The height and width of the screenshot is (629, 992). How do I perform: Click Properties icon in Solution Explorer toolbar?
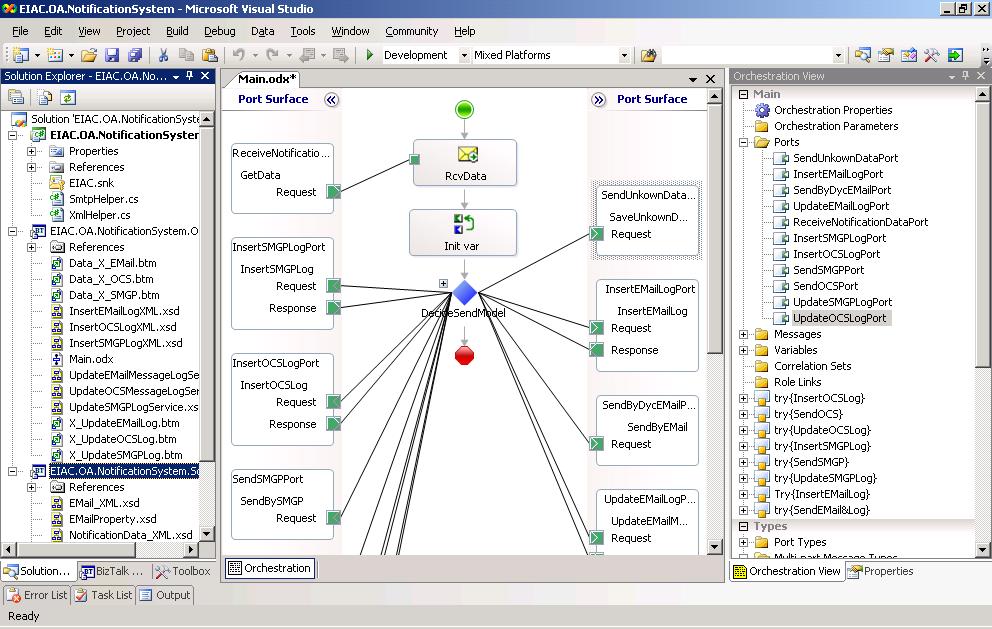(x=16, y=97)
